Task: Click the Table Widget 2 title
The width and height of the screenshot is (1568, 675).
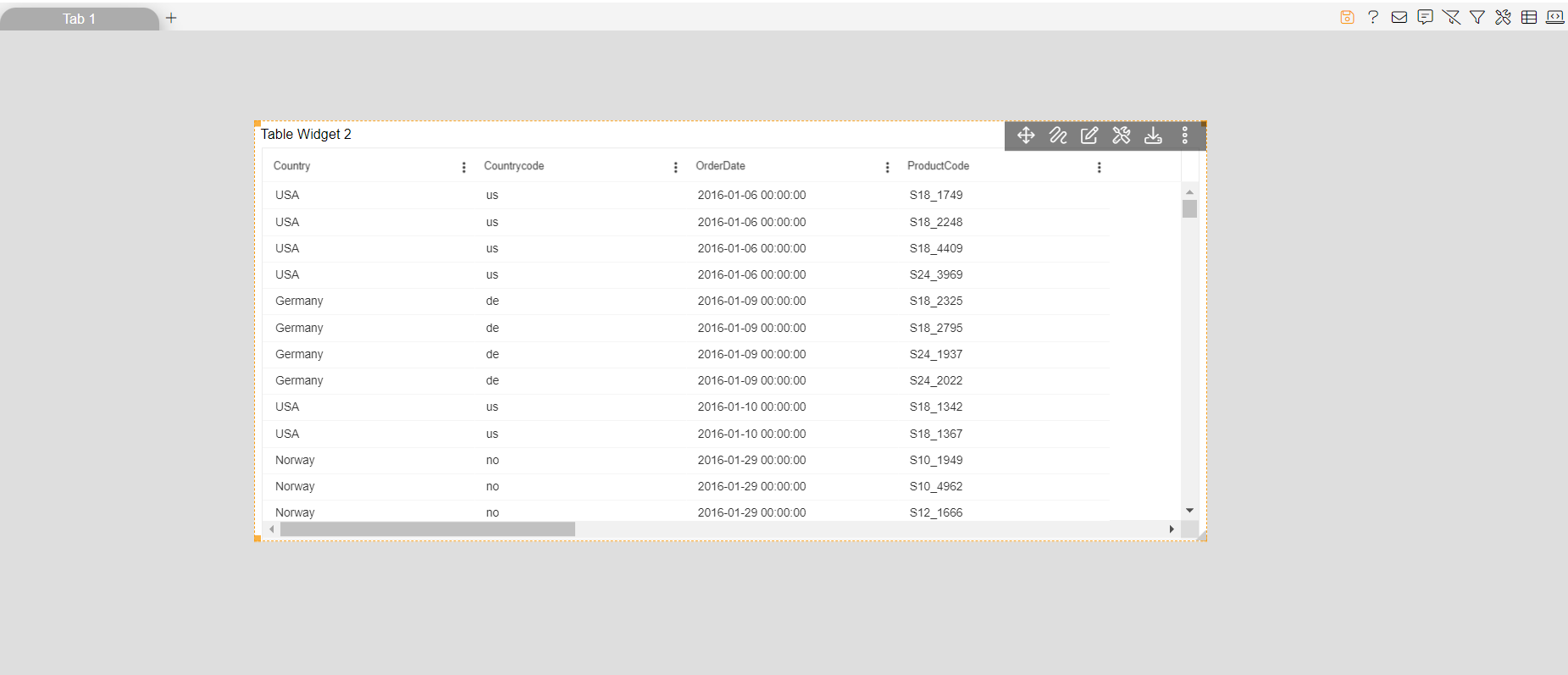Action: [x=306, y=134]
